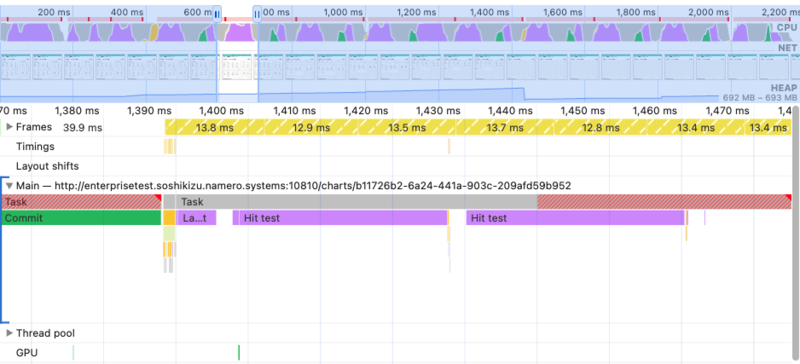The image size is (800, 364).
Task: Select the red striped long Task at left
Action: [x=81, y=202]
